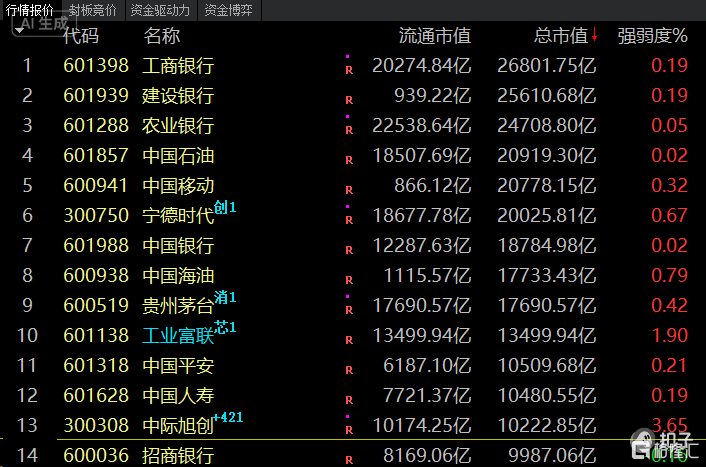Image resolution: width=706 pixels, height=467 pixels.
Task: Select stock name 农业银行
Action: pyautogui.click(x=178, y=126)
